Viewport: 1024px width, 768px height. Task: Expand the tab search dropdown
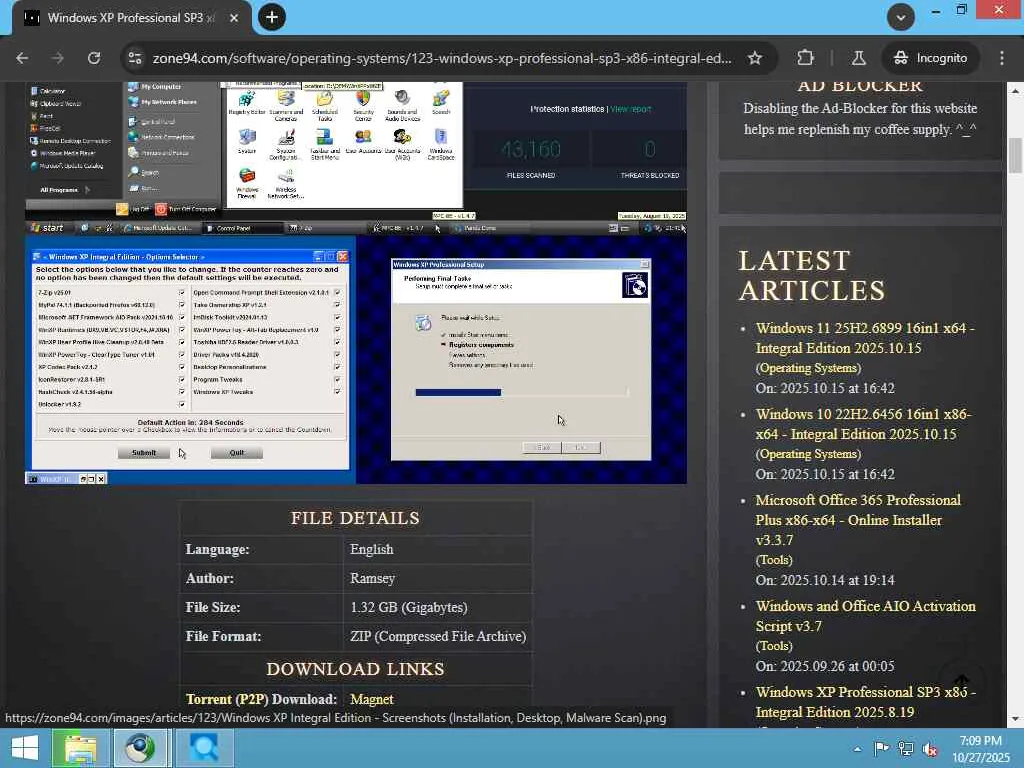[x=901, y=17]
